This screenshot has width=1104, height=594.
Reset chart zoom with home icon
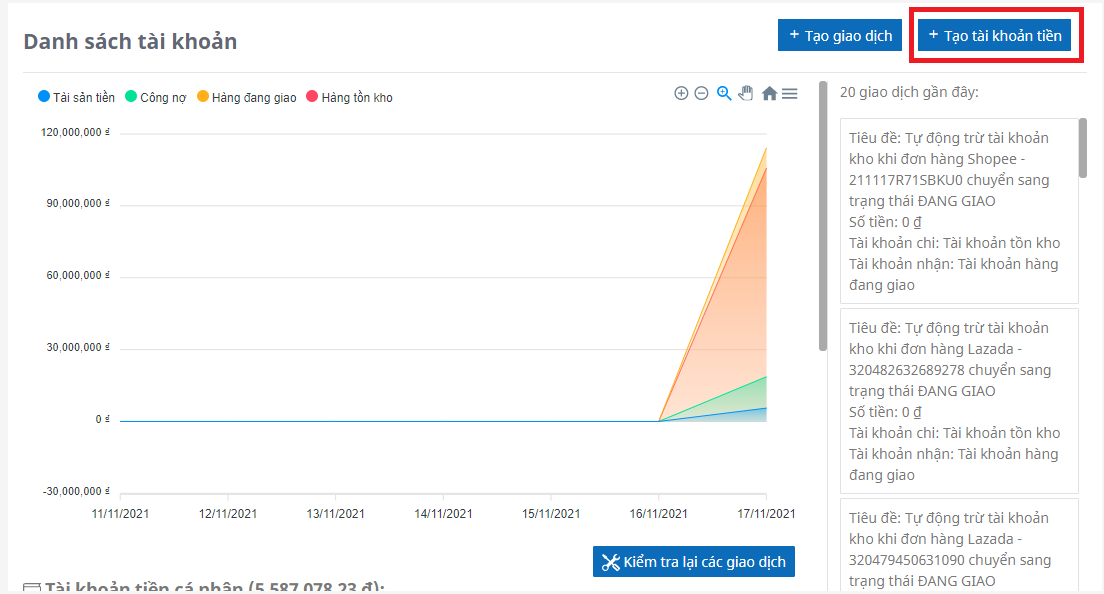[x=769, y=93]
